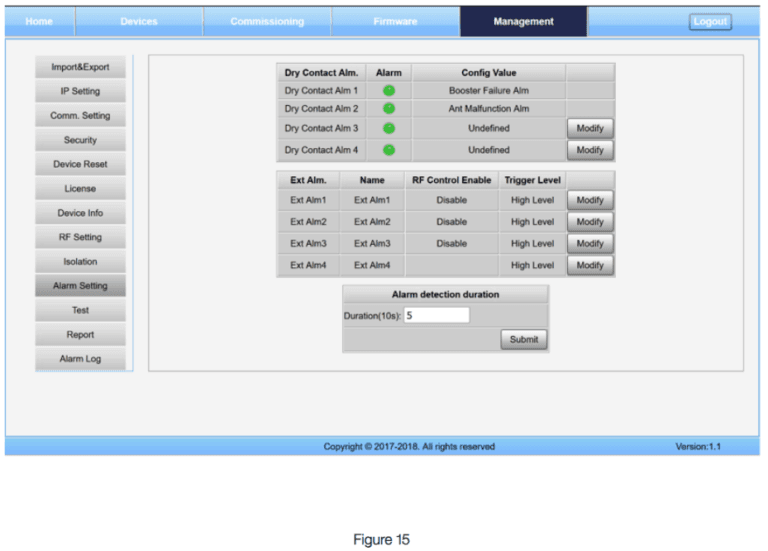This screenshot has height=551, width=768.
Task: Modify Dry Contact Alm 3 config
Action: coord(590,128)
